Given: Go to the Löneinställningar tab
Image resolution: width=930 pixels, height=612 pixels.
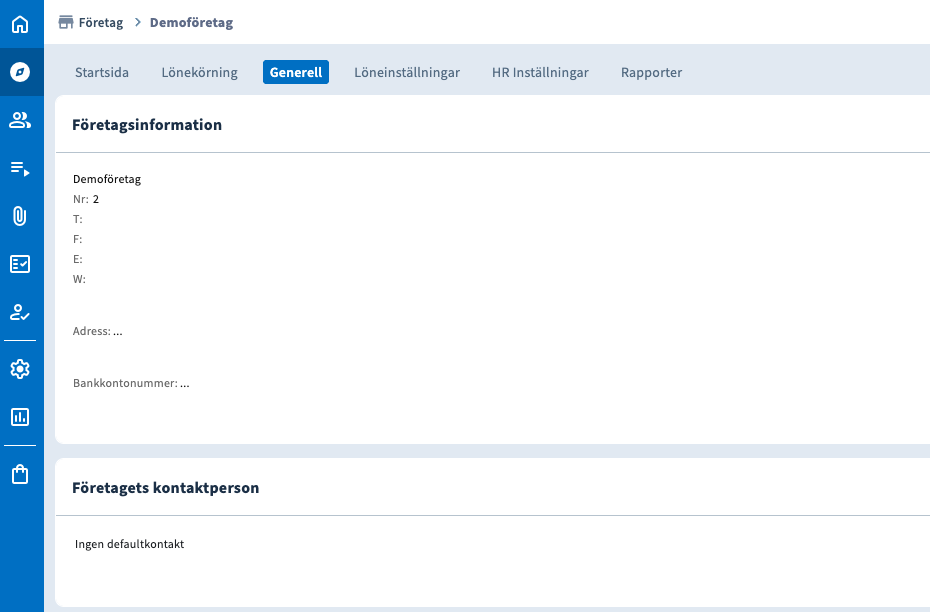Looking at the screenshot, I should [x=407, y=72].
